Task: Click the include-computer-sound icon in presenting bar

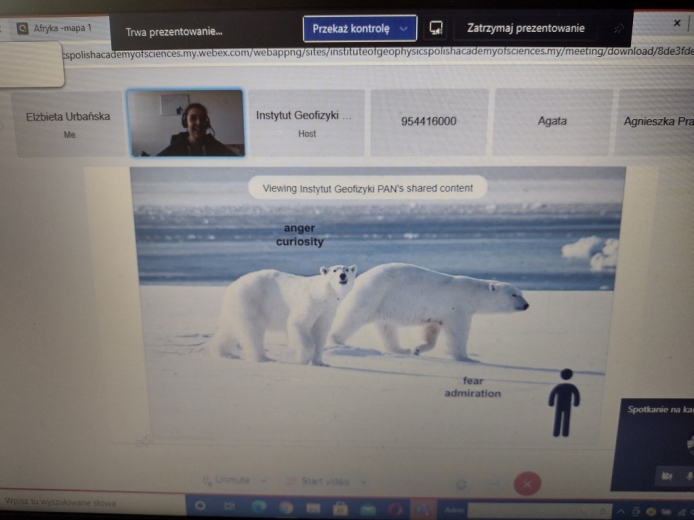Action: [x=436, y=28]
